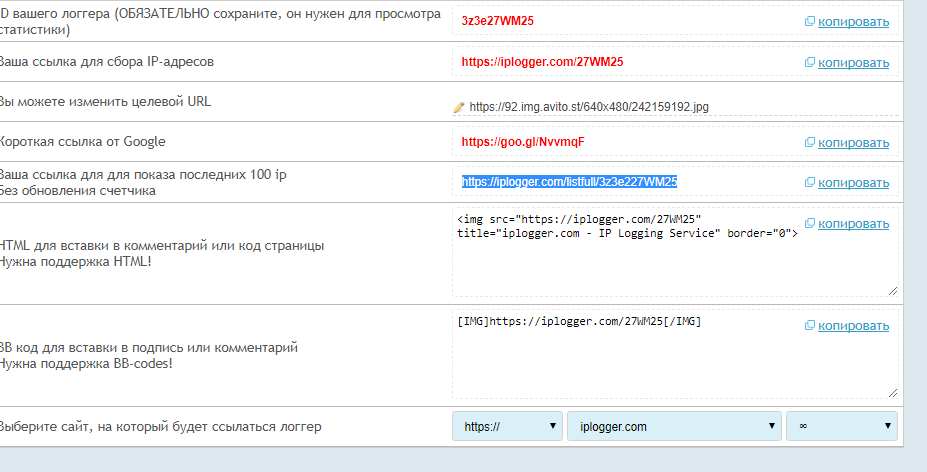This screenshot has height=472, width=927.
Task: Click the red link https://iplogger.com/27WM25
Action: point(542,62)
